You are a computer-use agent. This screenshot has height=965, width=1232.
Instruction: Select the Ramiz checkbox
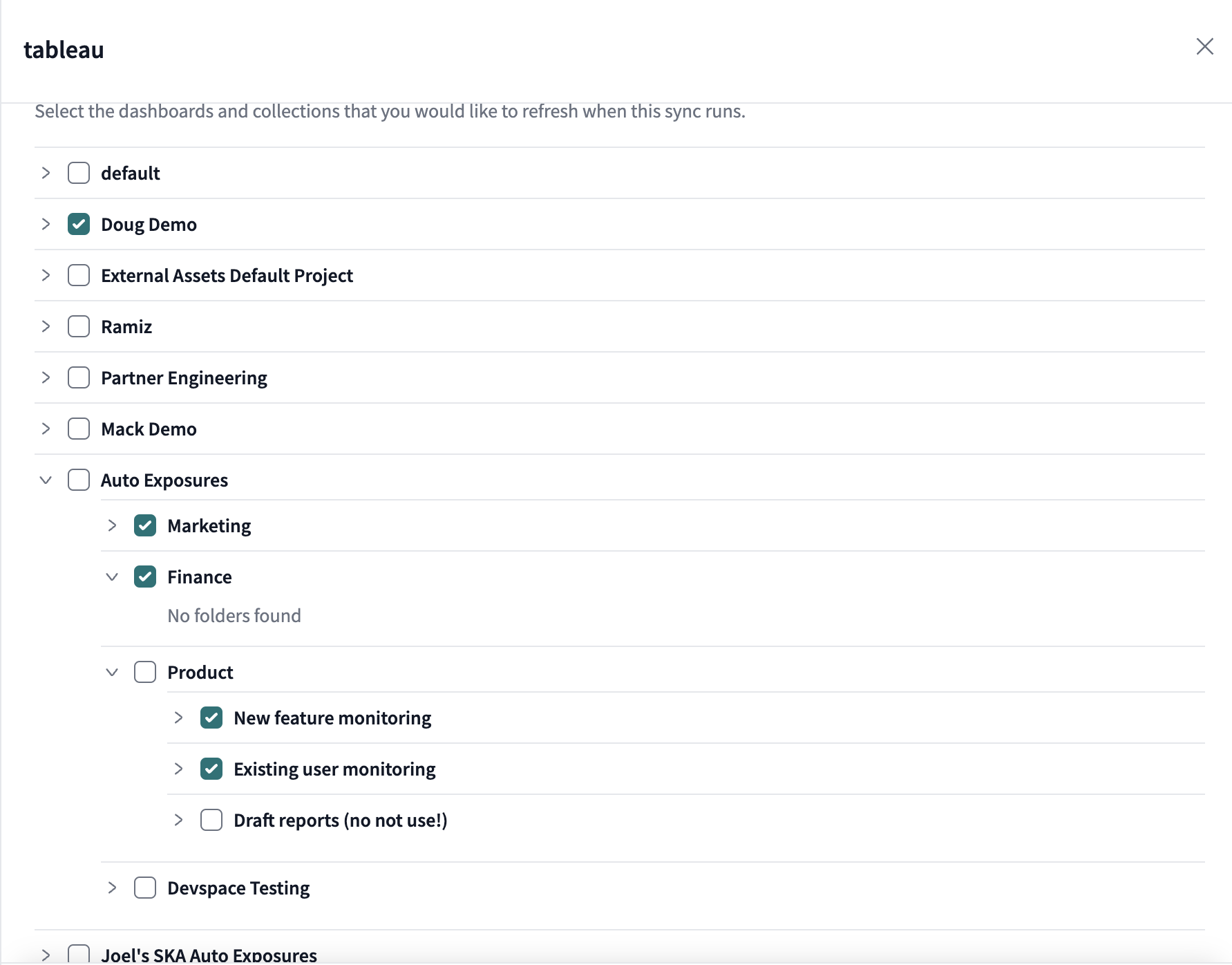[x=78, y=326]
